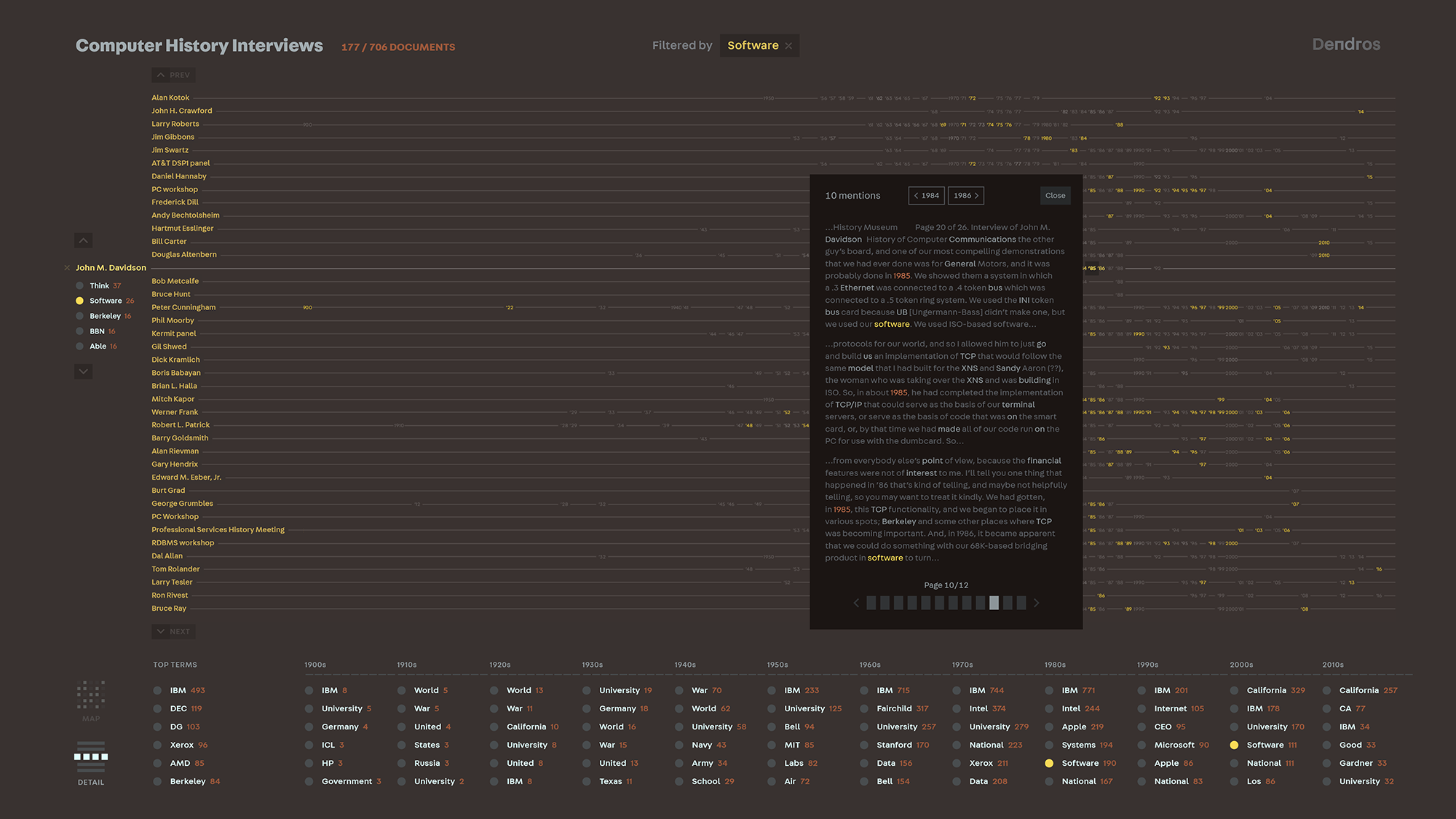Select the first page indicator square
The height and width of the screenshot is (819, 1456).
click(871, 603)
